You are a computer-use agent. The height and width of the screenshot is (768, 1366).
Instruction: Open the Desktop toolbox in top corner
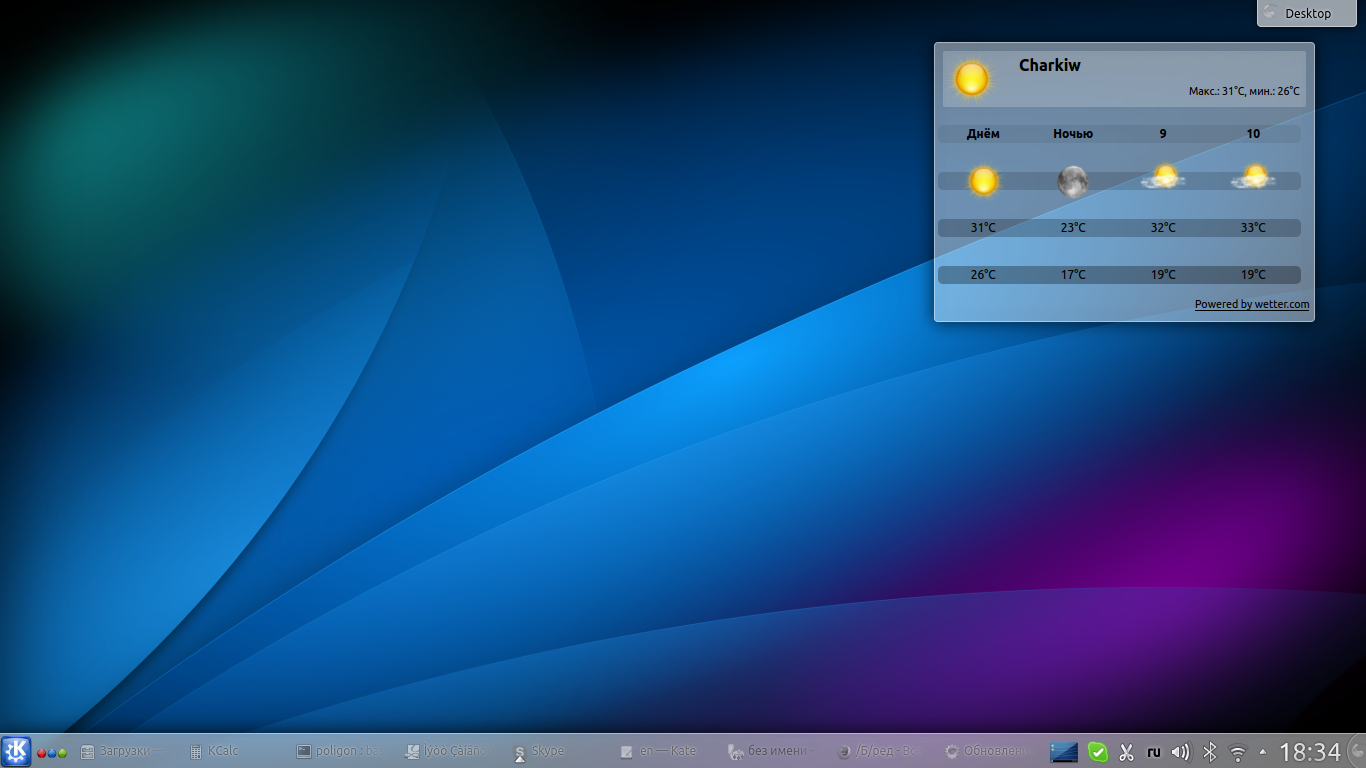1299,13
